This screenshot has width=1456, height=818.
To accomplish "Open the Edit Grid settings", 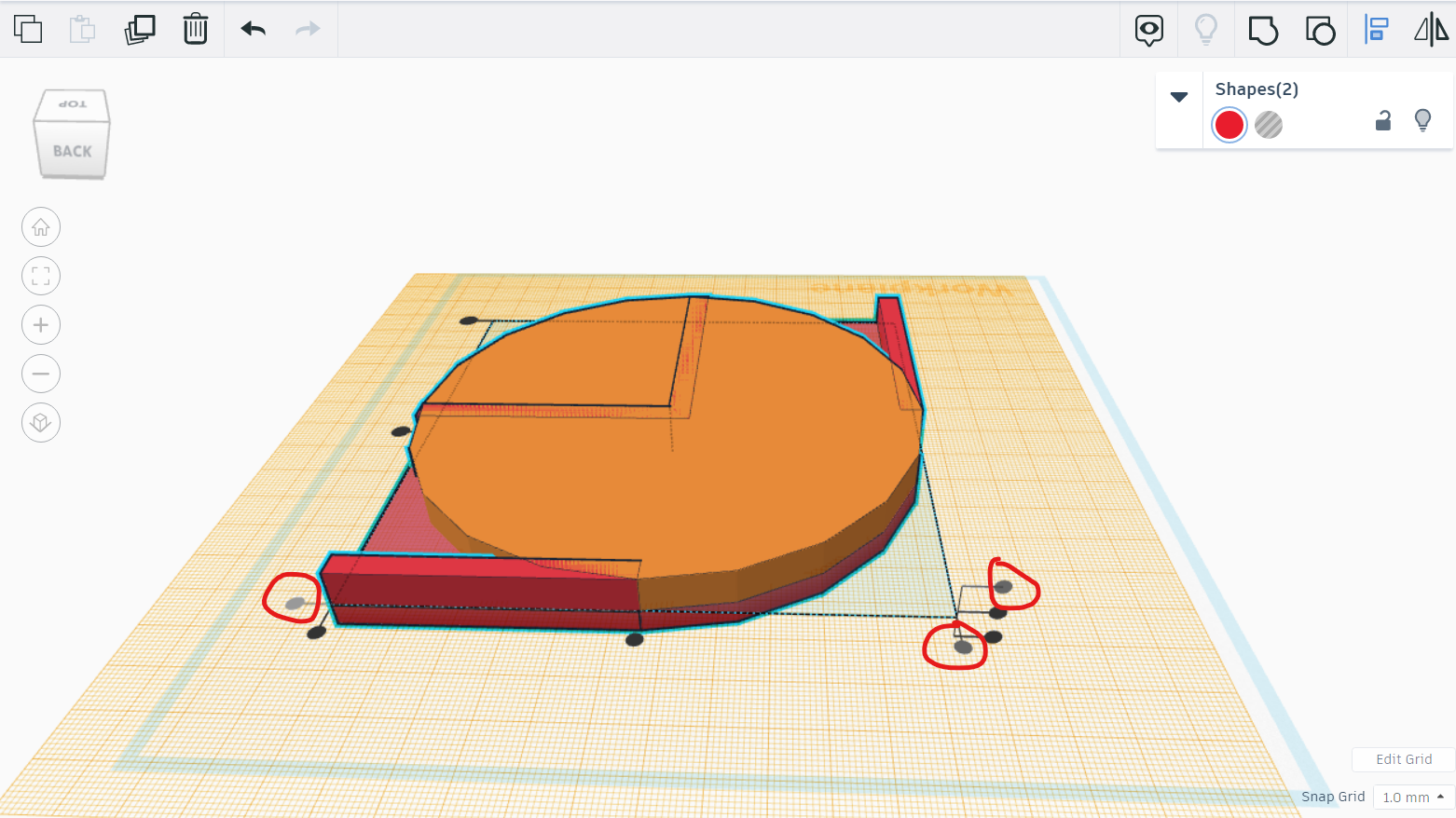I will [x=1404, y=759].
